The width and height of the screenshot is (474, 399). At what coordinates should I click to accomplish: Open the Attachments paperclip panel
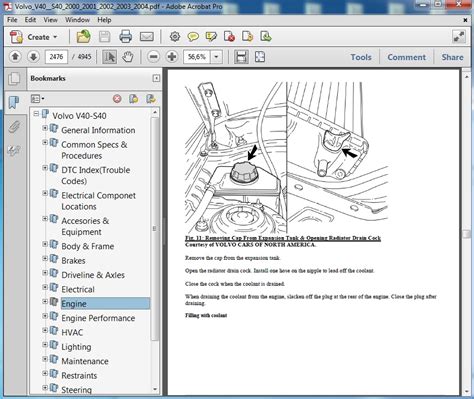[14, 127]
